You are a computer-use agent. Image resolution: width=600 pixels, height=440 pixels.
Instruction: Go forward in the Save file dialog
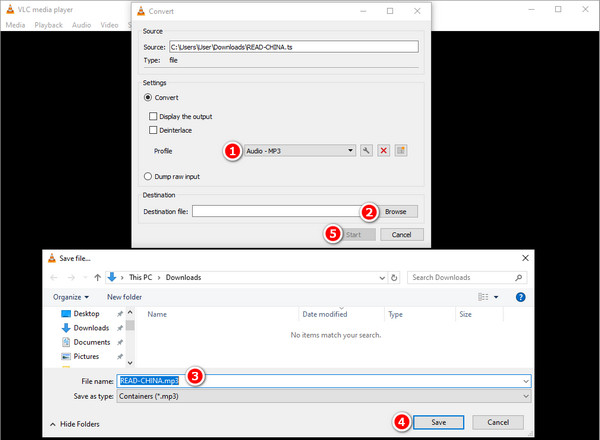tap(71, 277)
